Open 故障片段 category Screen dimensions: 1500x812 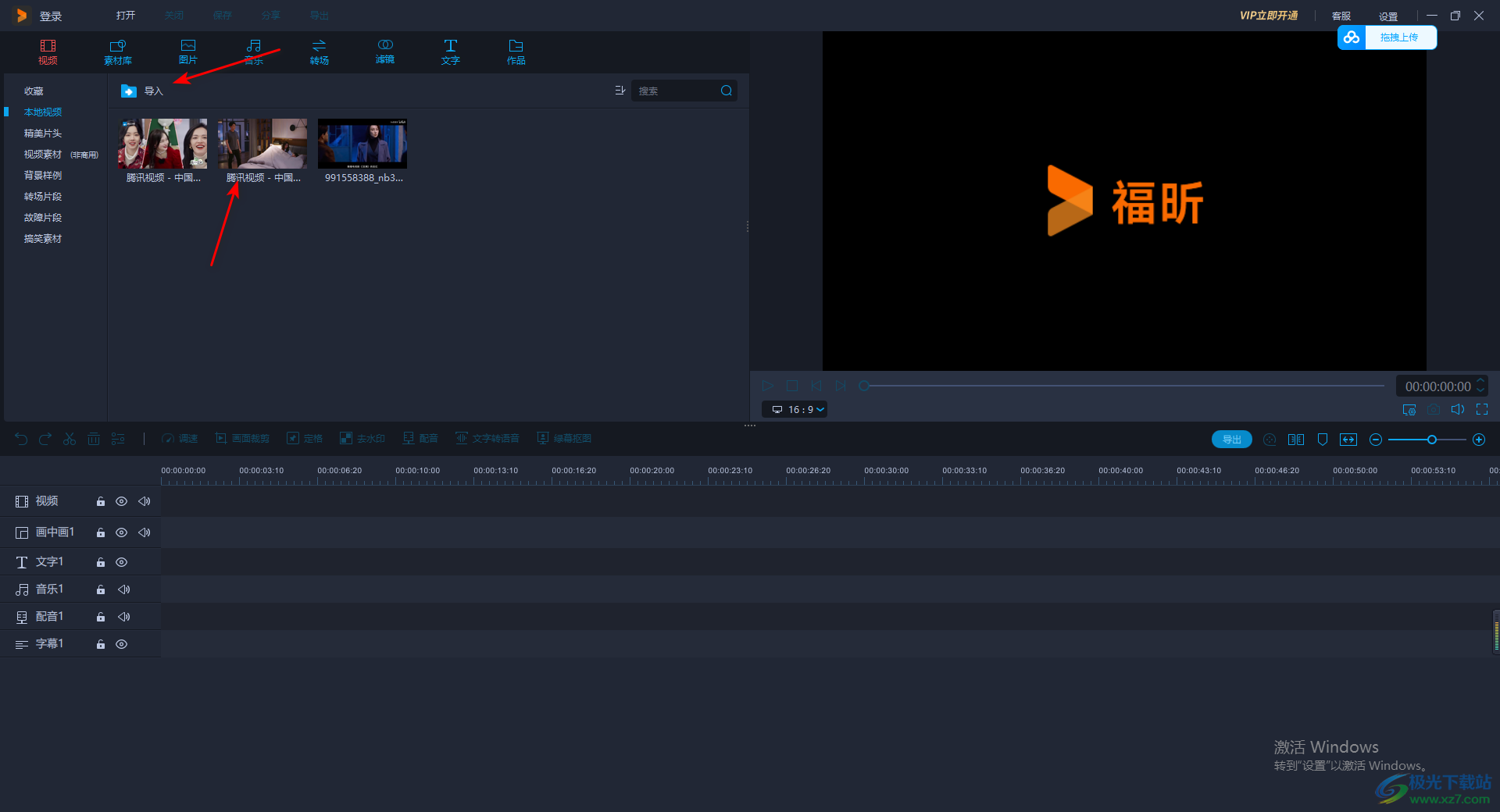point(43,218)
